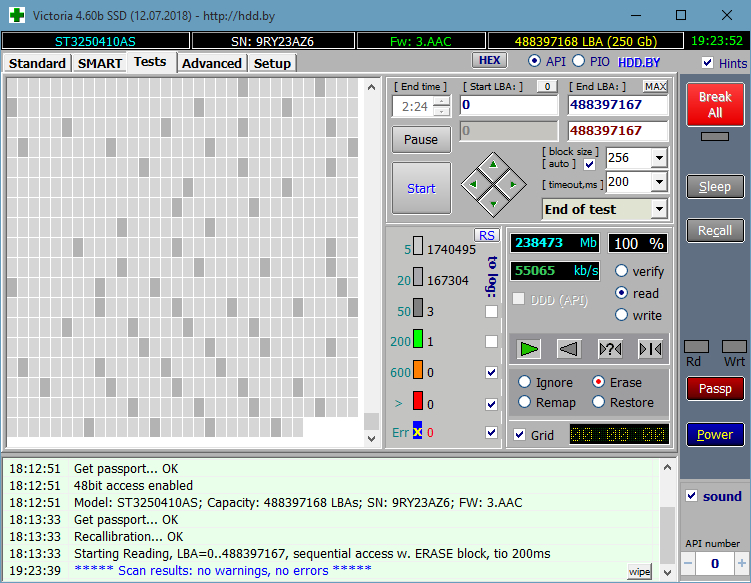Choose random seek mode icon
751x583 pixels.
click(610, 349)
